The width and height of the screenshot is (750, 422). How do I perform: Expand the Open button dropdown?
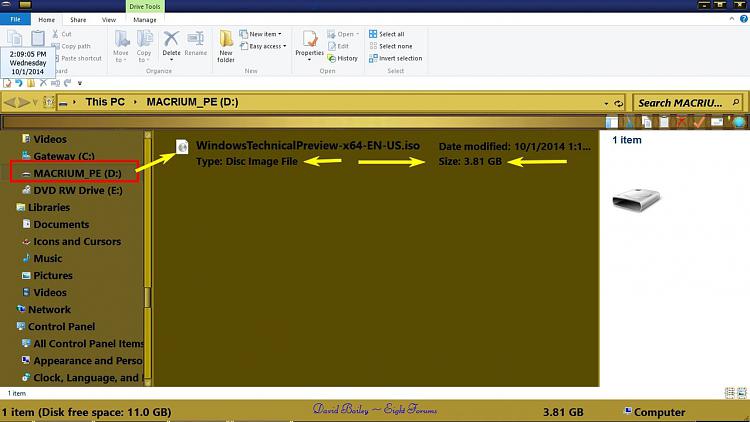(357, 34)
